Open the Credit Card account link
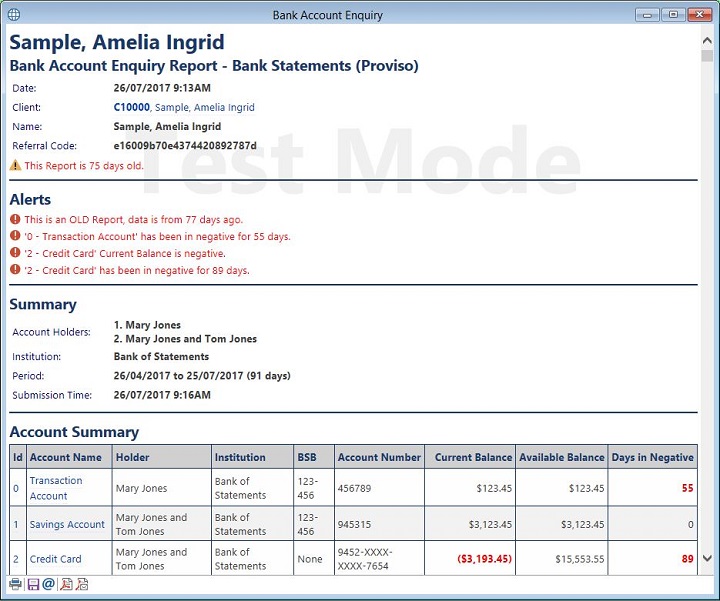The height and width of the screenshot is (601, 720). (56, 559)
